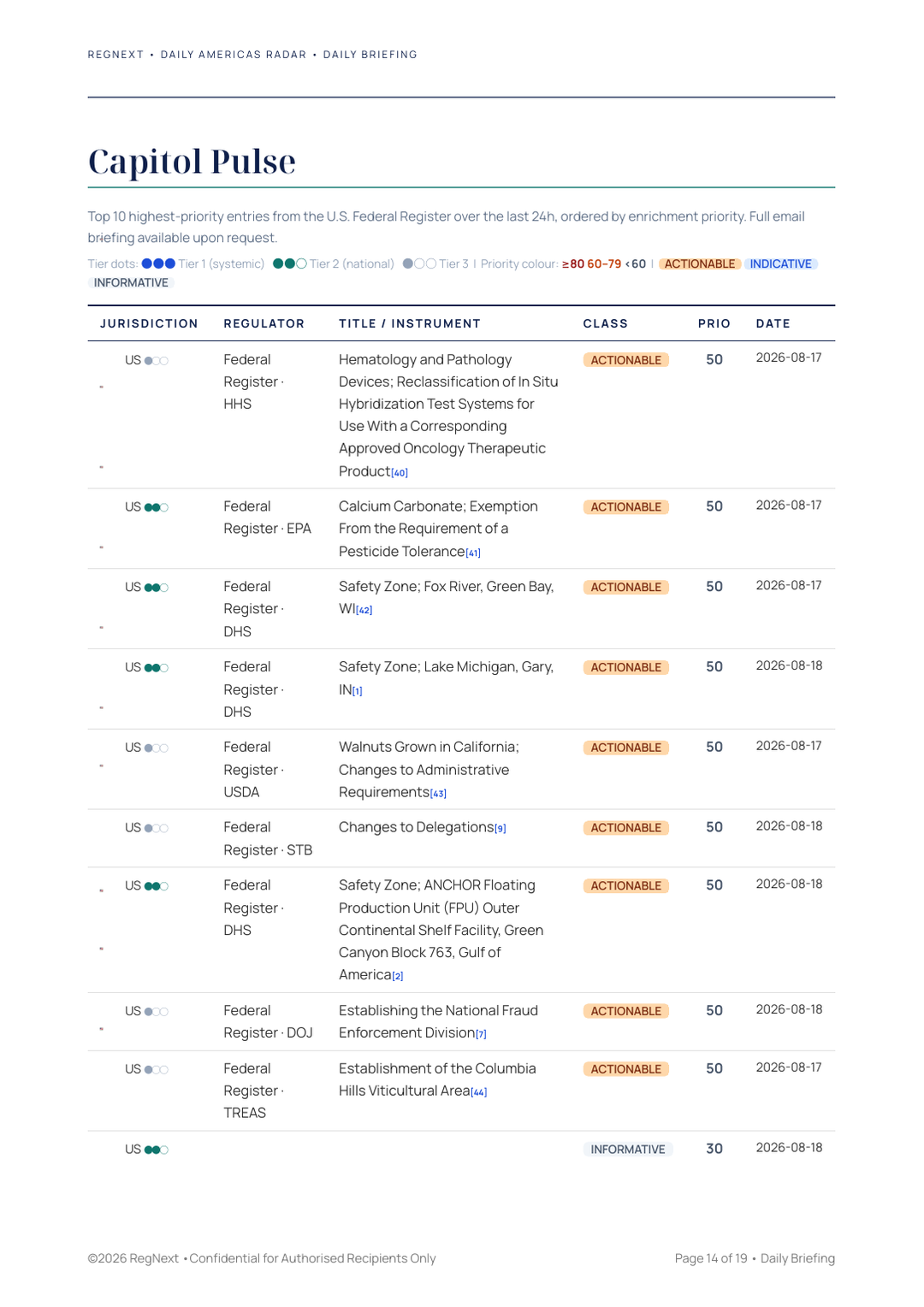Screen dimensions: 924x1307
Task: Open footnote link [43] for Walnuts entry
Action: tap(438, 794)
